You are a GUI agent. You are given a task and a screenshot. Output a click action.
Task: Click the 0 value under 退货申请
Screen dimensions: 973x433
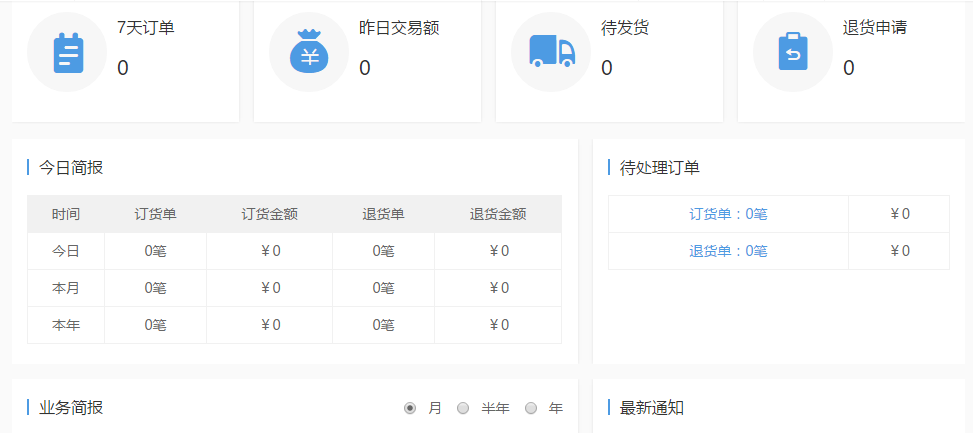click(848, 68)
